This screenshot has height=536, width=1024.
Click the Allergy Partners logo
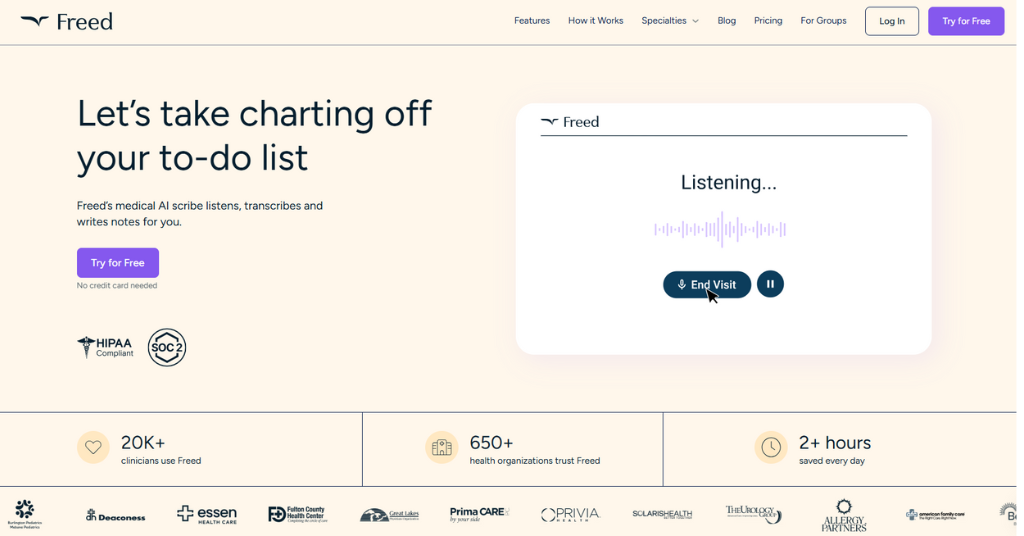pyautogui.click(x=844, y=516)
